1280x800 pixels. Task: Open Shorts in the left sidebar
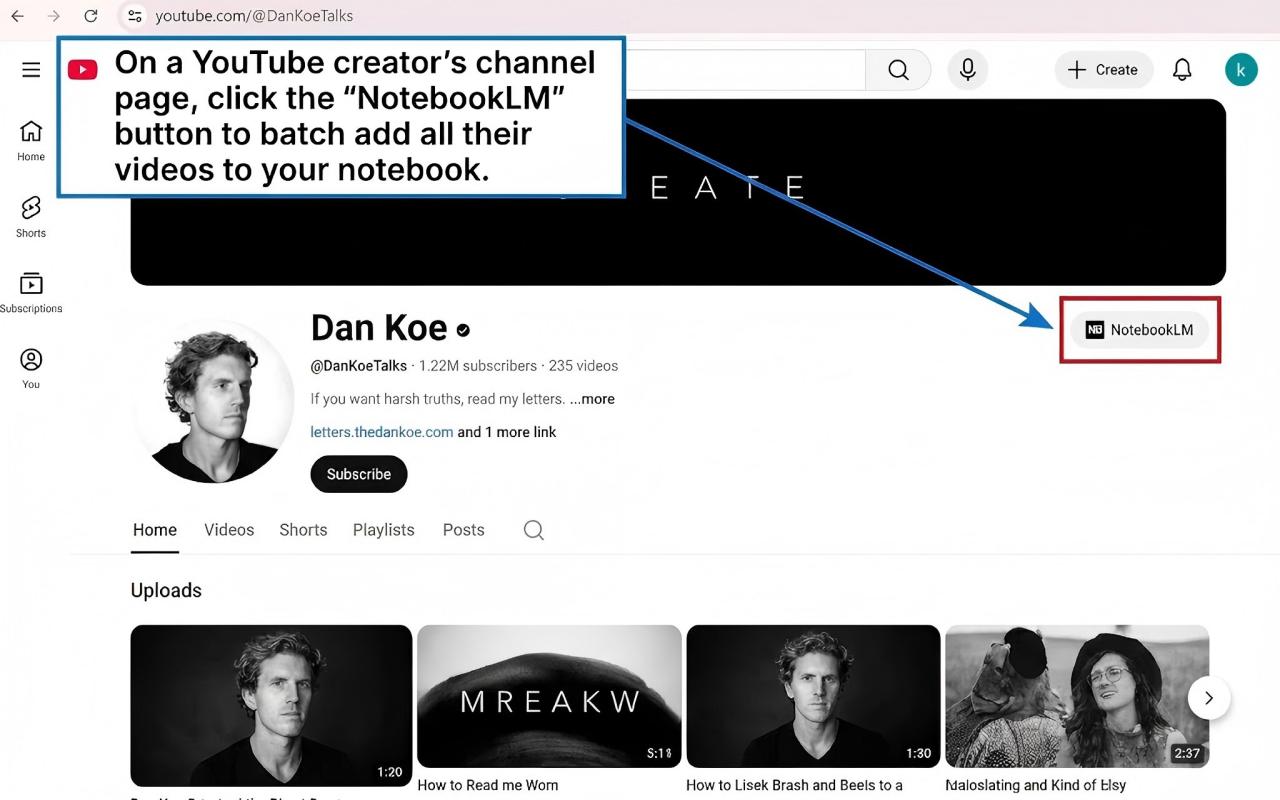pos(31,216)
